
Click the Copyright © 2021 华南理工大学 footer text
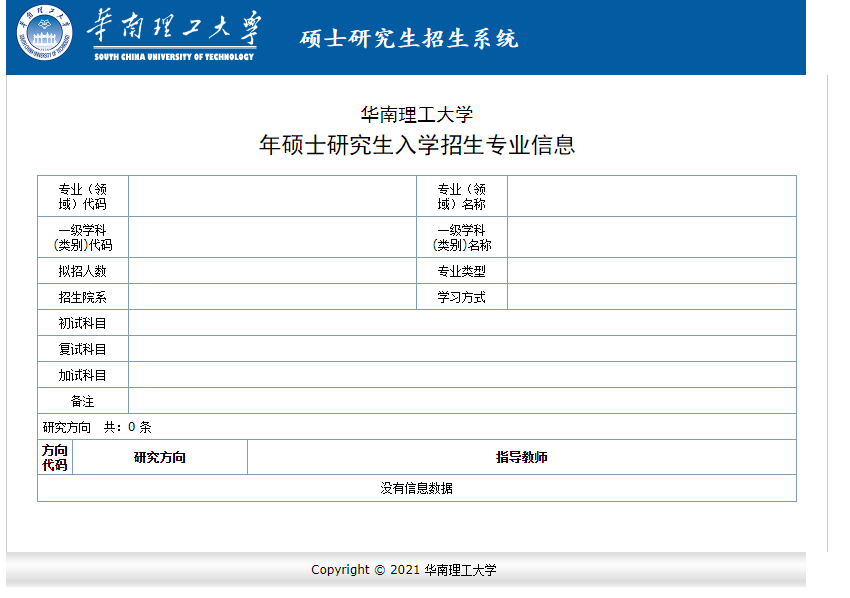click(404, 570)
